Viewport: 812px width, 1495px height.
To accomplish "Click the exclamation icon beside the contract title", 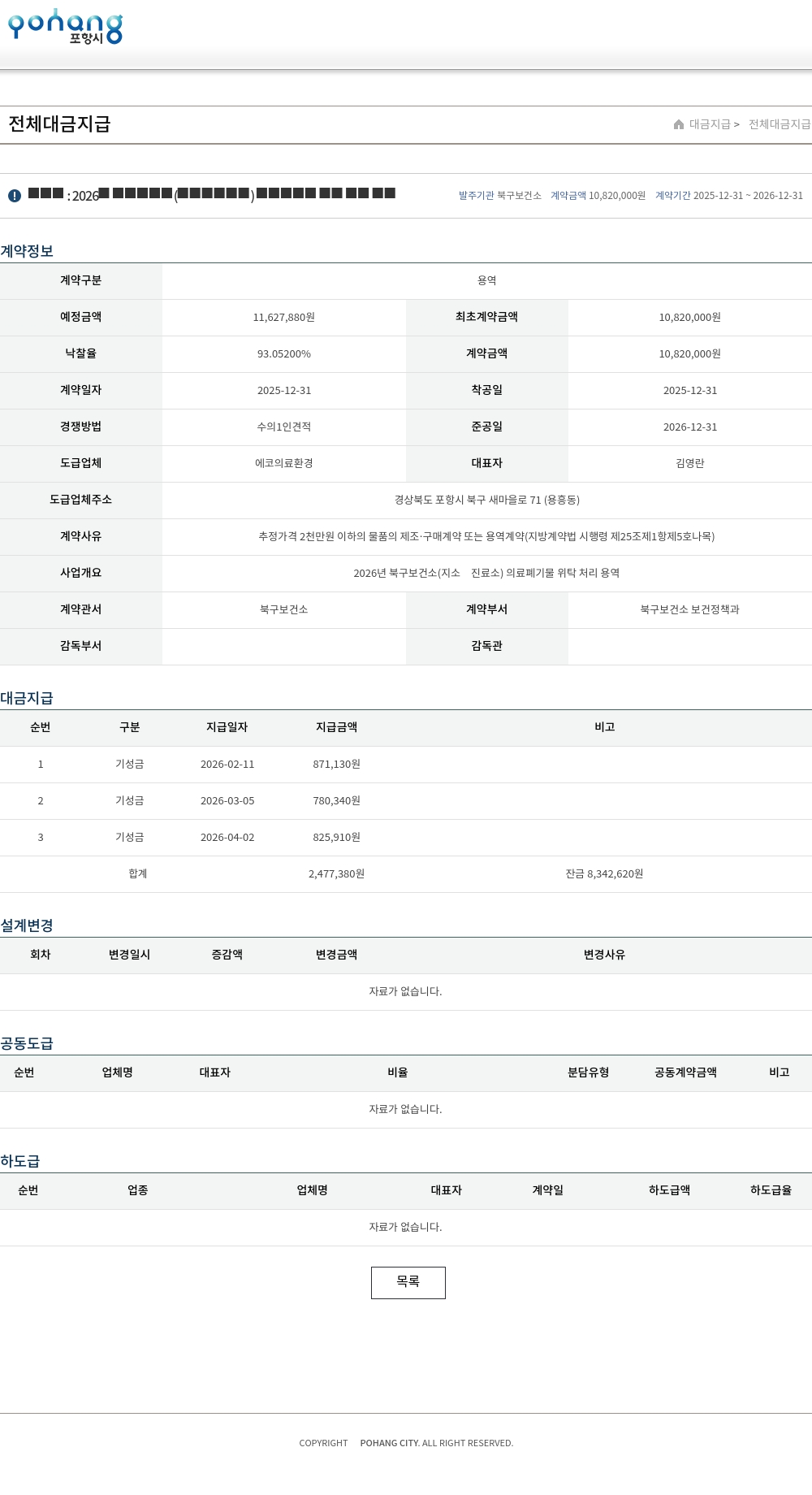I will (x=15, y=196).
